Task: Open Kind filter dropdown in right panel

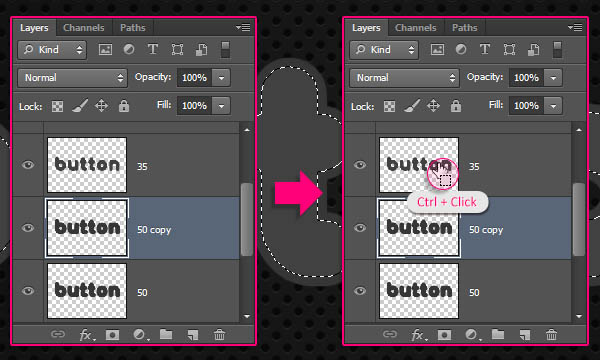Action: (x=384, y=50)
